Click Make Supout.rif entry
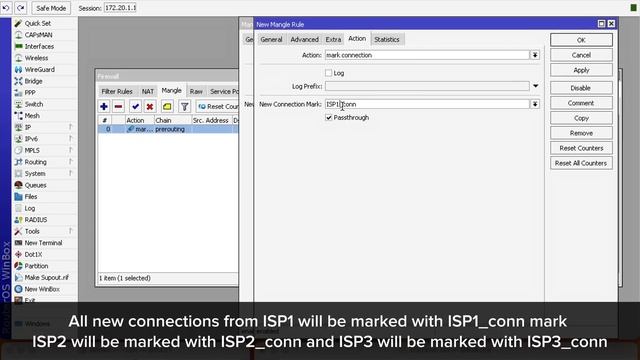 coord(47,278)
